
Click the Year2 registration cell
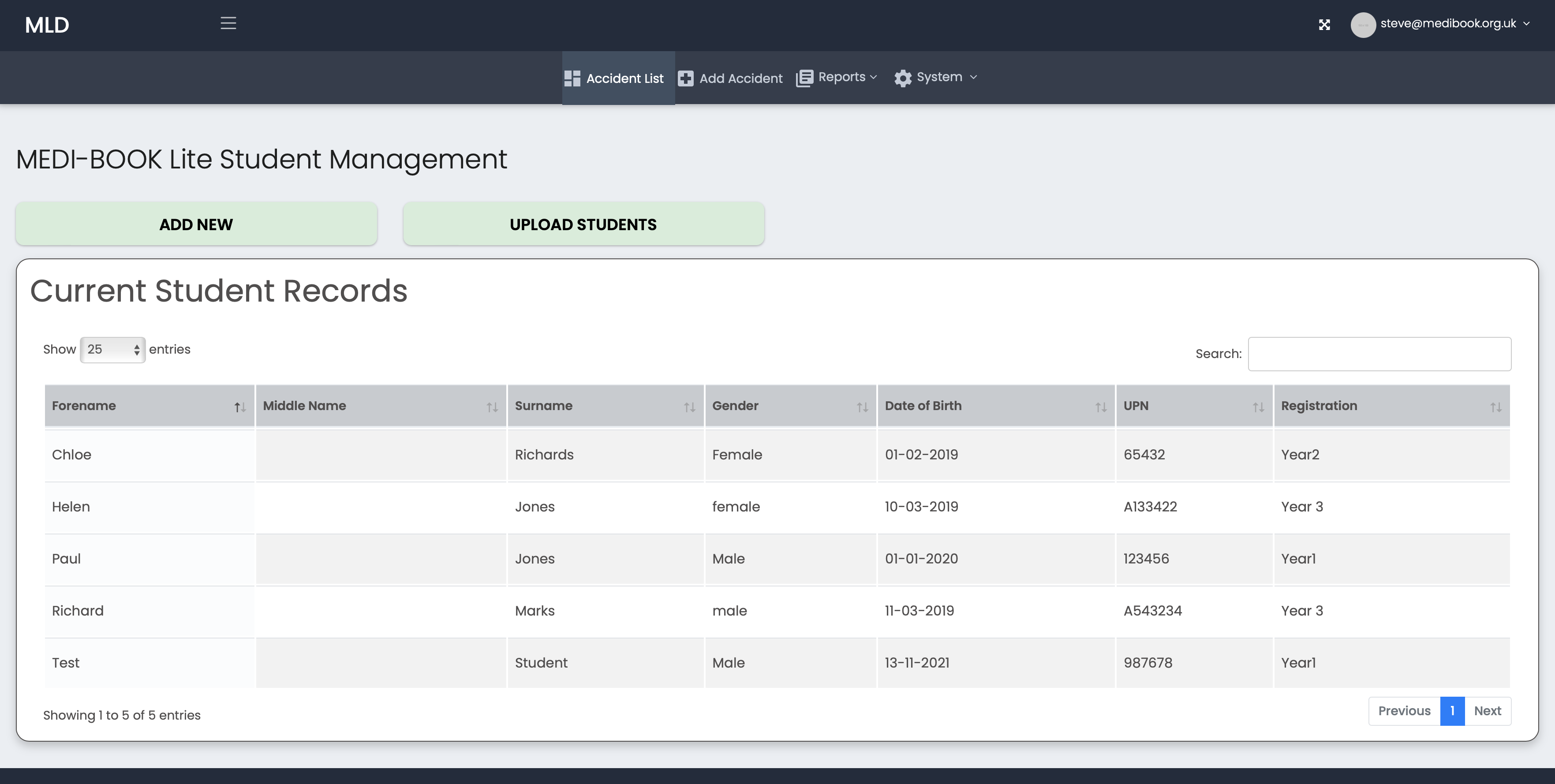(1392, 455)
